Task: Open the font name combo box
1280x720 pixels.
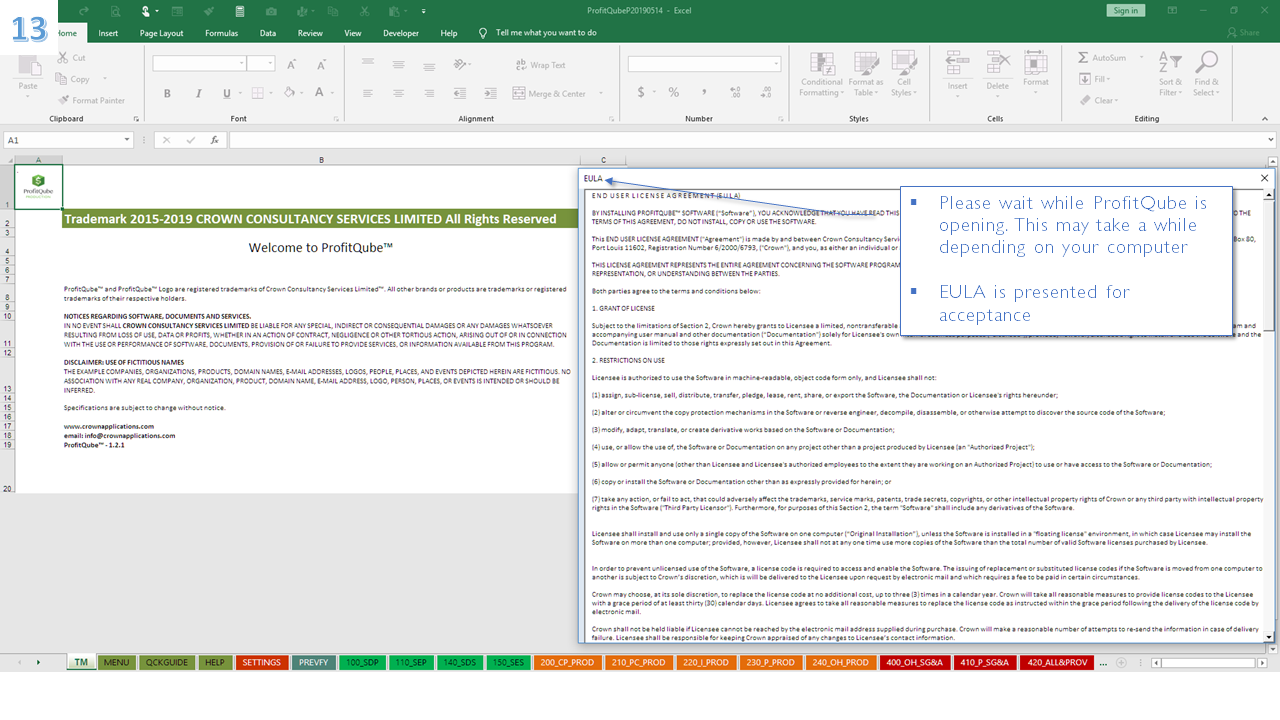Action: tap(199, 63)
